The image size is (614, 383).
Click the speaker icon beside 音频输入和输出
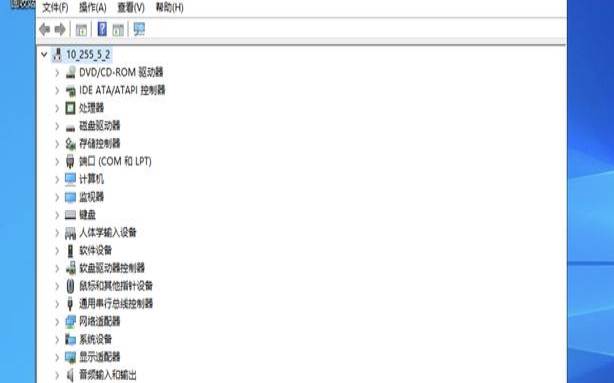[70, 375]
